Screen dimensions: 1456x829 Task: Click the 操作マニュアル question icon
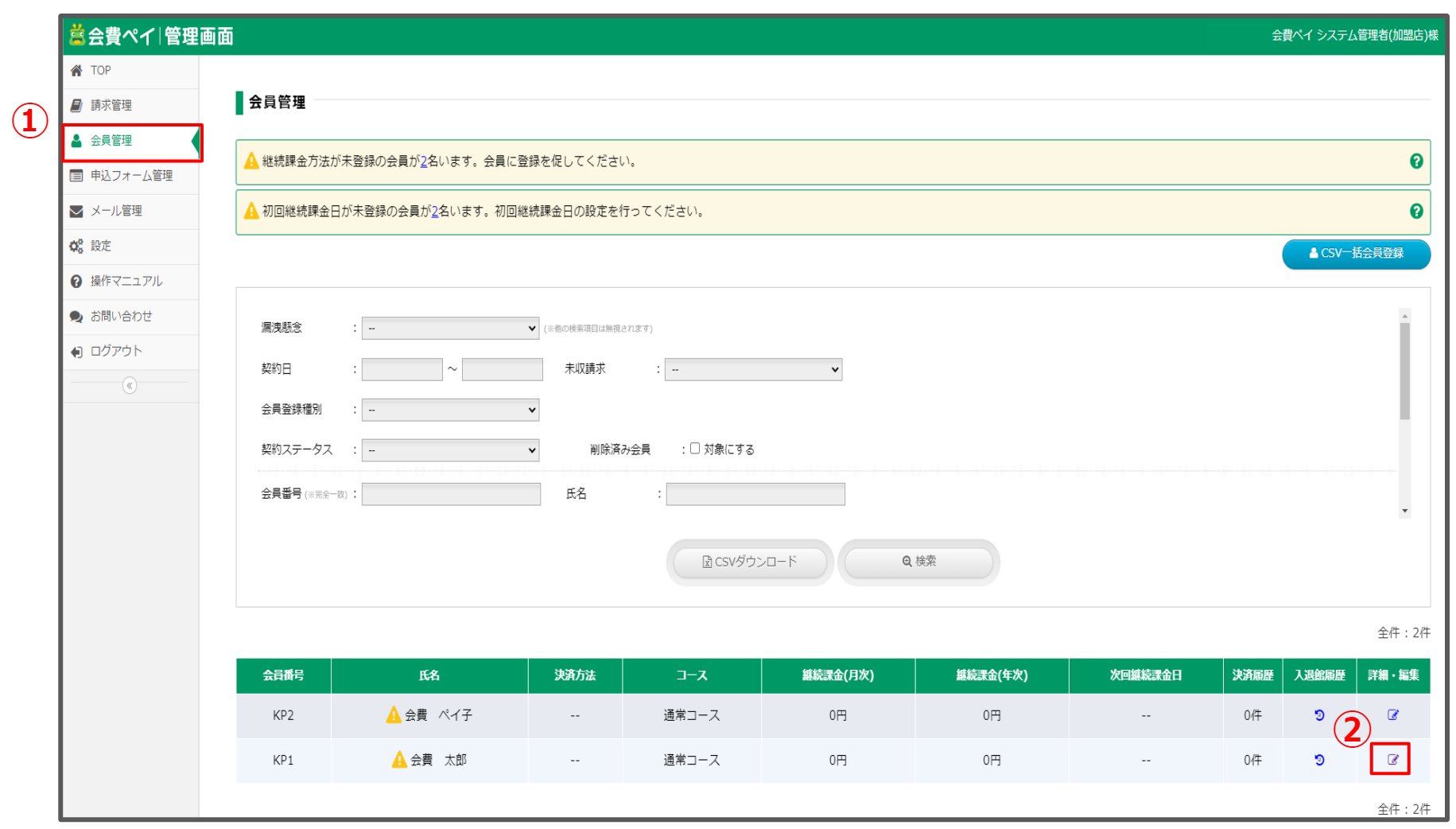(x=76, y=281)
